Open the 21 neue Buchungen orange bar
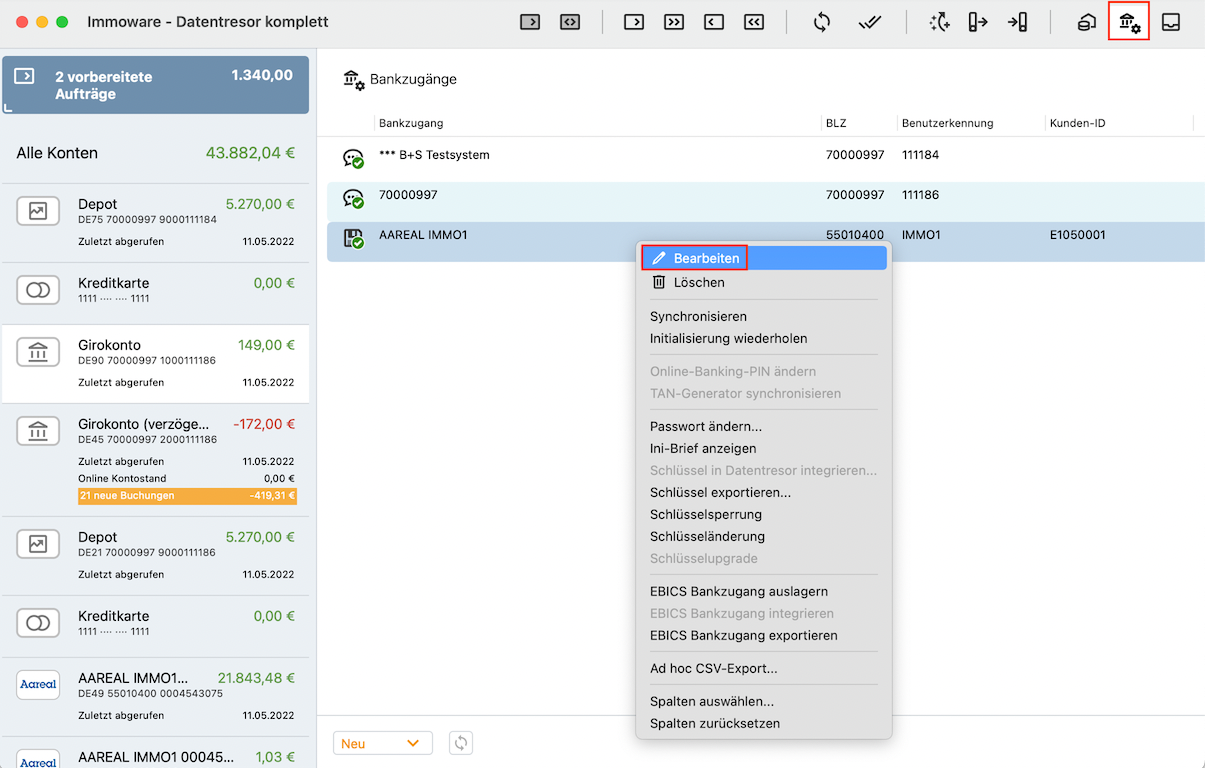 pos(187,495)
